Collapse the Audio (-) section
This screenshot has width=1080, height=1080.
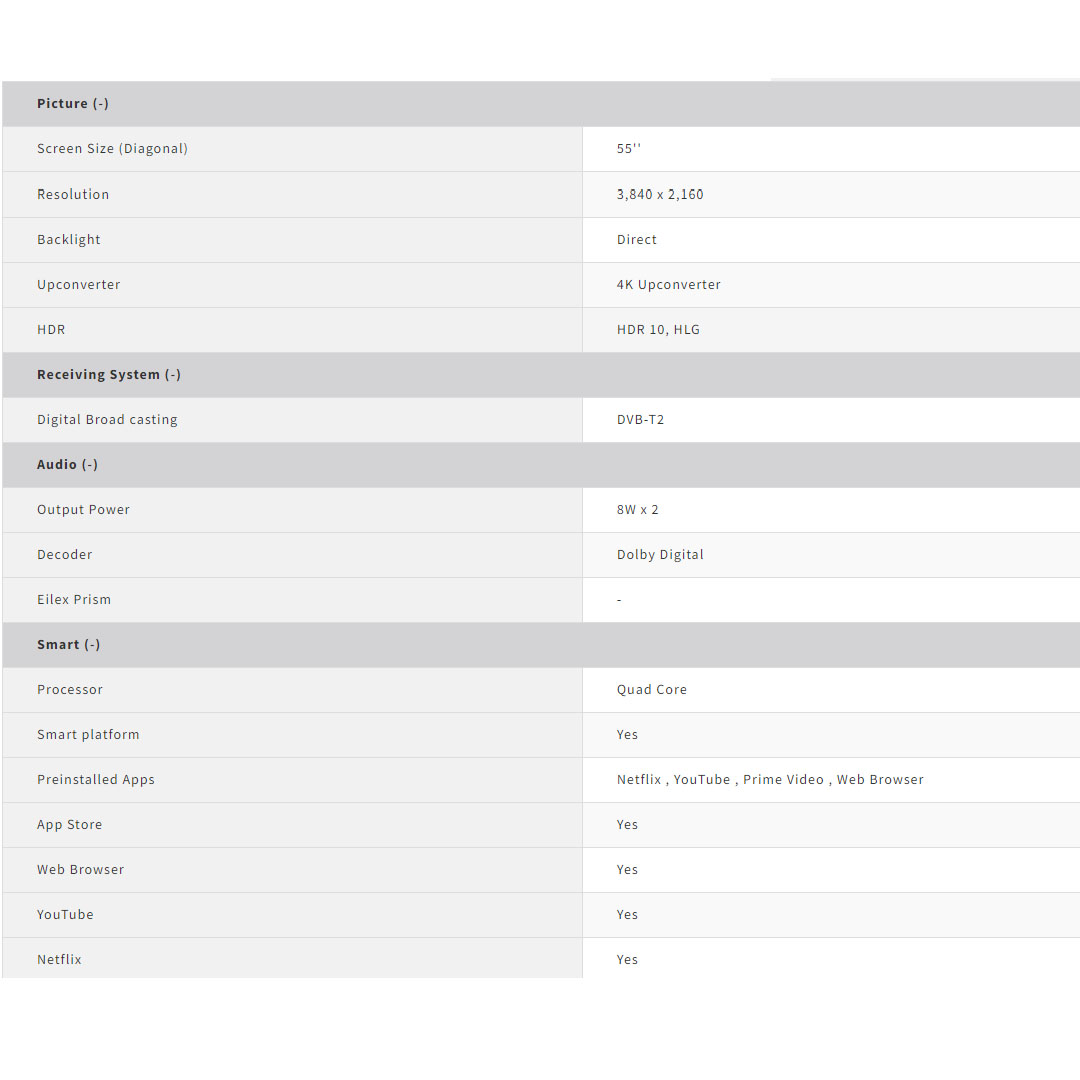(x=67, y=465)
